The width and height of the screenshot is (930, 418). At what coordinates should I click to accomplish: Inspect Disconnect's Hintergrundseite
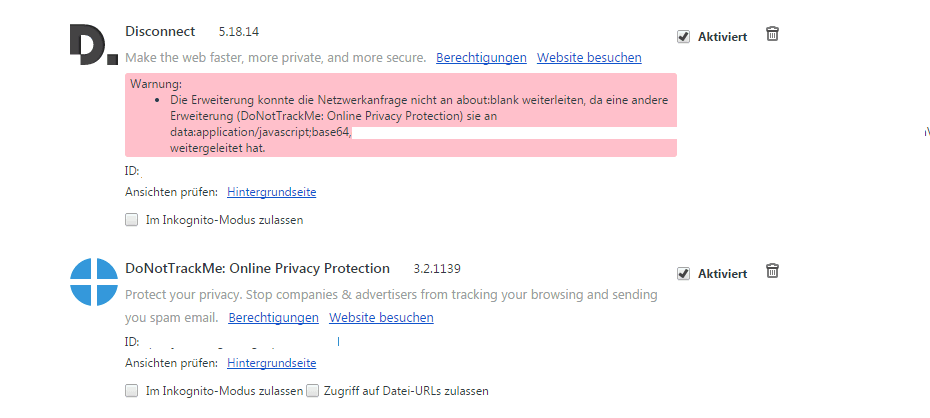pyautogui.click(x=272, y=192)
